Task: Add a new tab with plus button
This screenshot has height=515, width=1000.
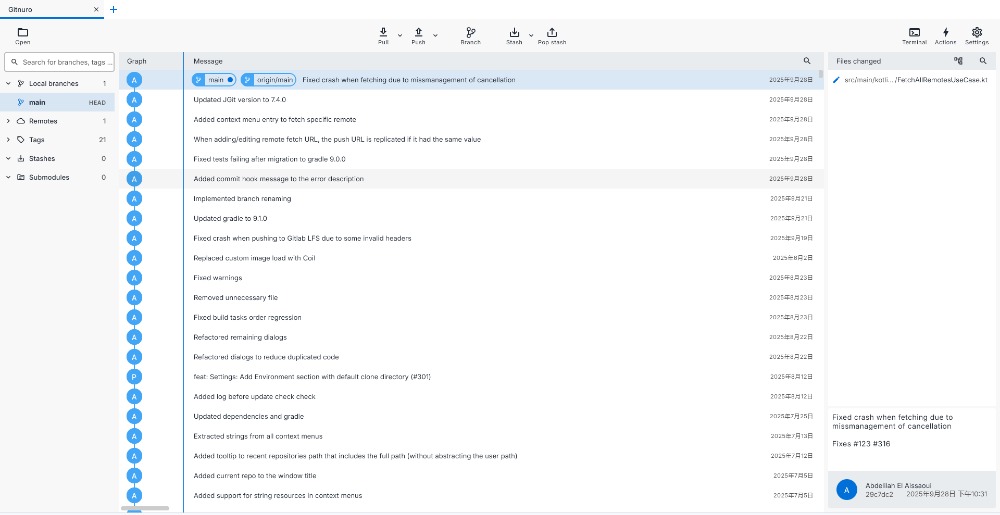Action: pos(113,9)
